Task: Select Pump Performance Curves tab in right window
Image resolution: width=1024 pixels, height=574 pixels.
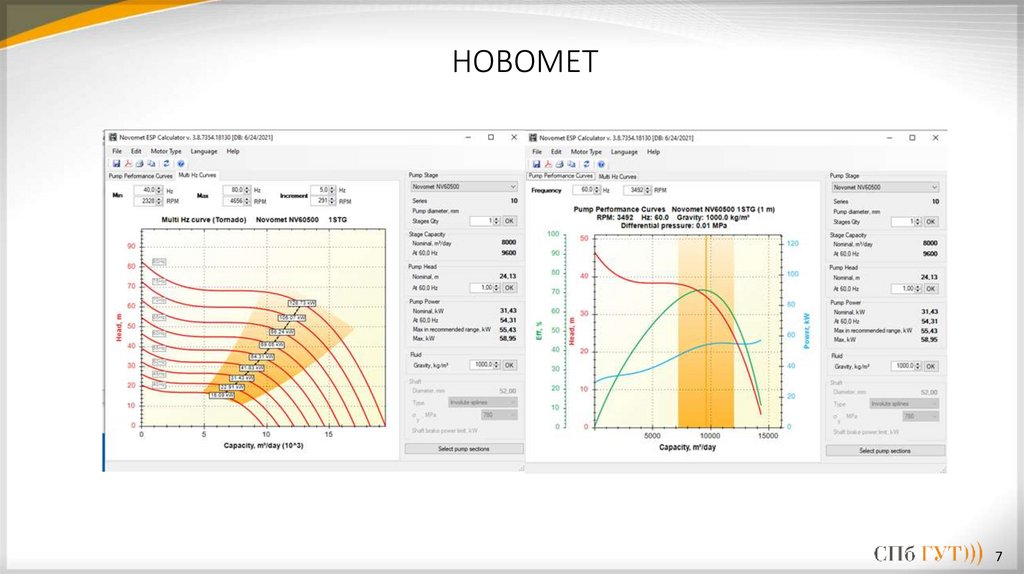Action: (561, 176)
